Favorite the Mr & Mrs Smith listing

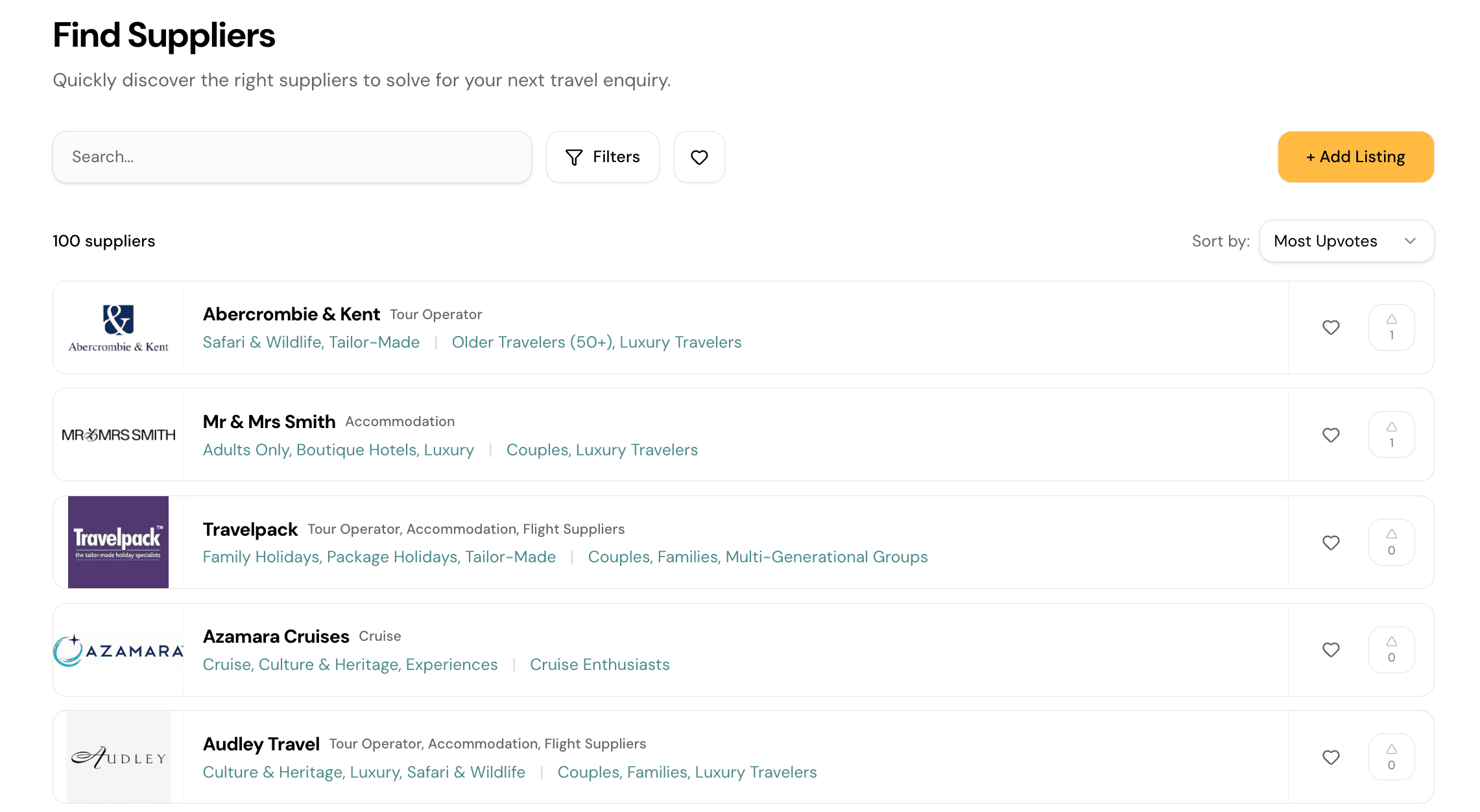point(1330,435)
